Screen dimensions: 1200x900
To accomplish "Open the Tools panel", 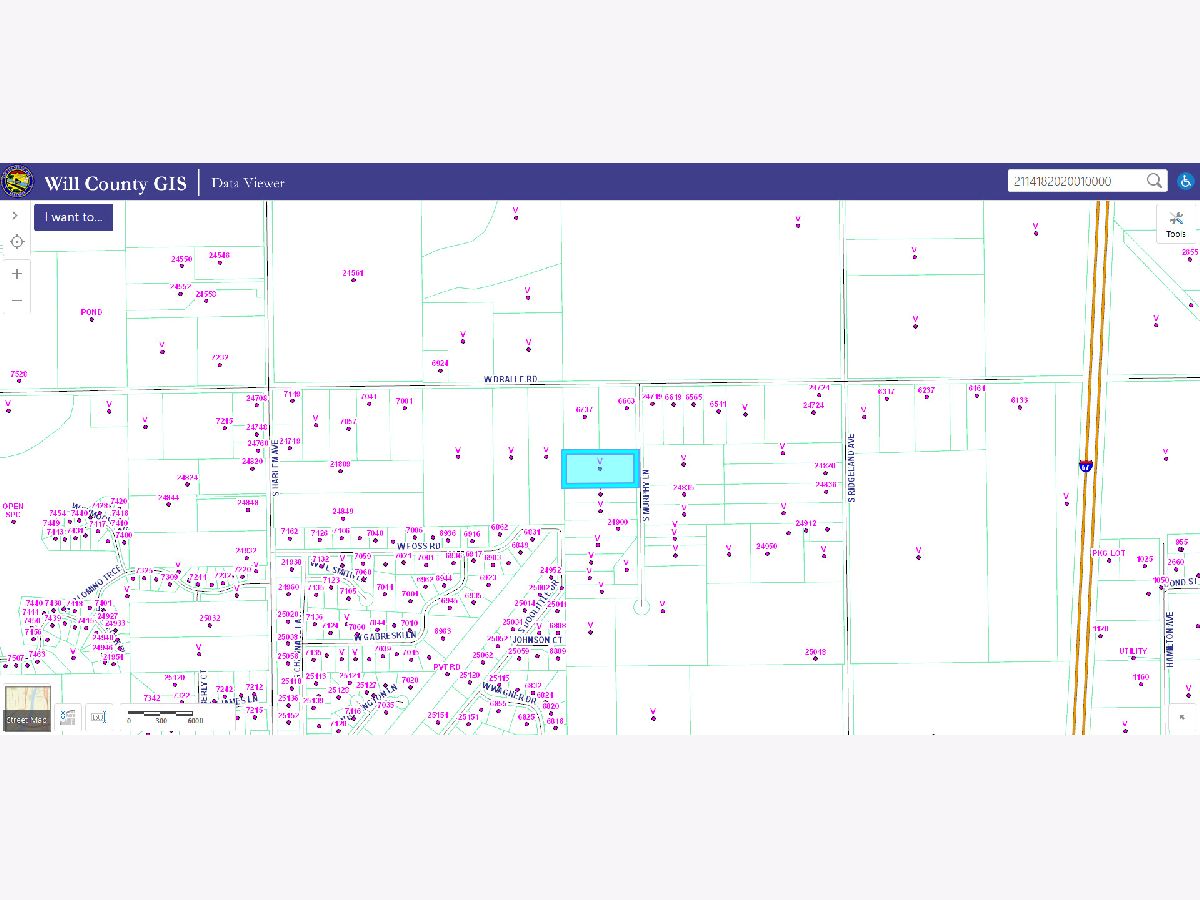I will [x=1176, y=224].
